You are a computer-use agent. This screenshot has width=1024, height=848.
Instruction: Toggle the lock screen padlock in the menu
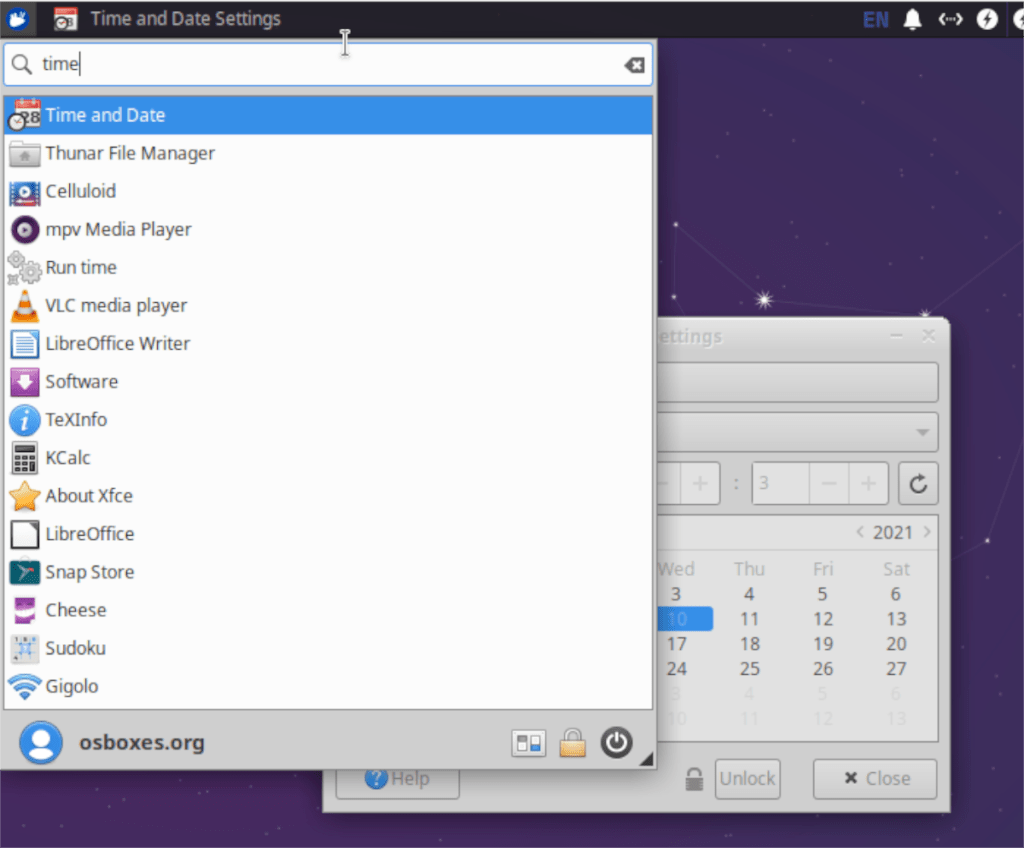pos(572,743)
